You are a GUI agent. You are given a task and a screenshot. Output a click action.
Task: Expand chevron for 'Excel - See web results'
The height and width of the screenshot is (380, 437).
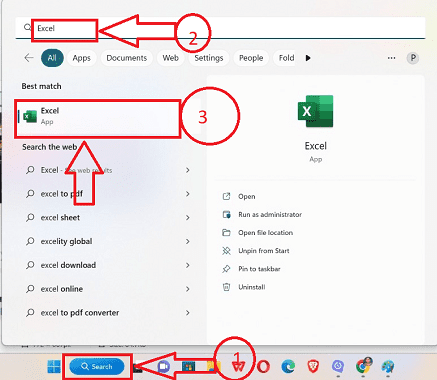pyautogui.click(x=188, y=170)
